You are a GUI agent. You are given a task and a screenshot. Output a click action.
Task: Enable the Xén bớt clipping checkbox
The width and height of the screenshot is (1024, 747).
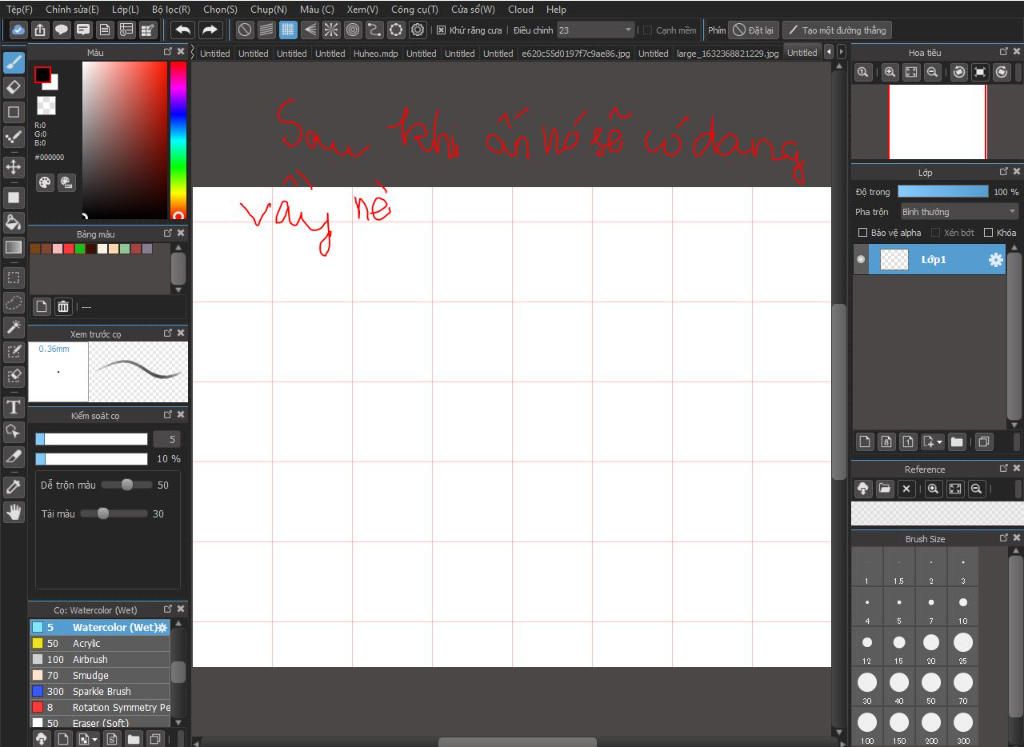coord(935,232)
